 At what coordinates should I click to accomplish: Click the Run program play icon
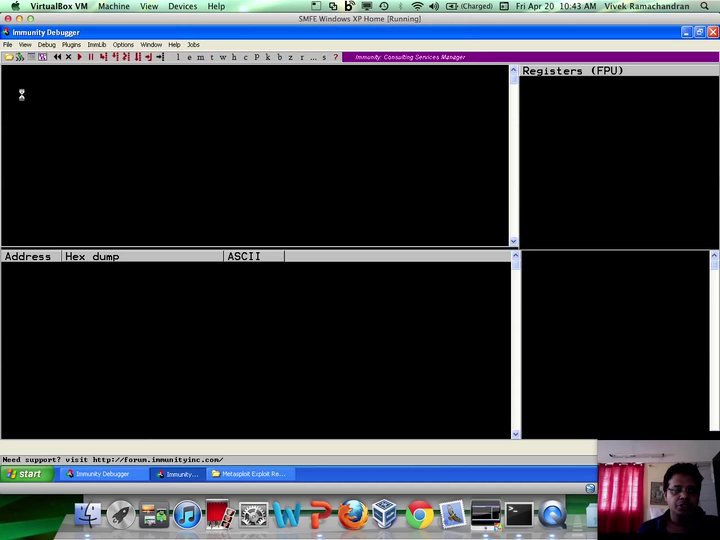[x=79, y=57]
